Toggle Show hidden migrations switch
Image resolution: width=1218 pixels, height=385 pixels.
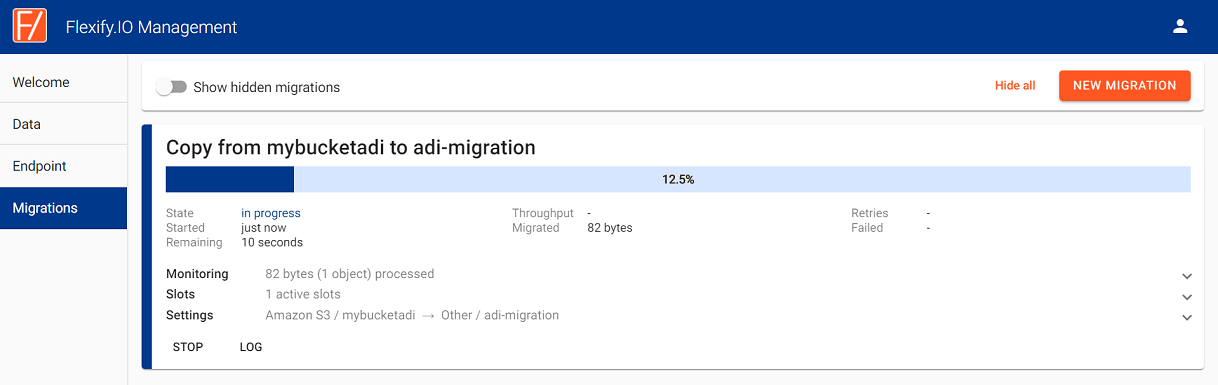[172, 87]
